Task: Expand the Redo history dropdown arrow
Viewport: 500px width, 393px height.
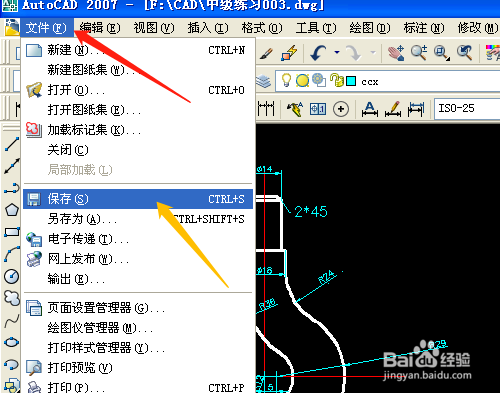Action: pos(373,52)
